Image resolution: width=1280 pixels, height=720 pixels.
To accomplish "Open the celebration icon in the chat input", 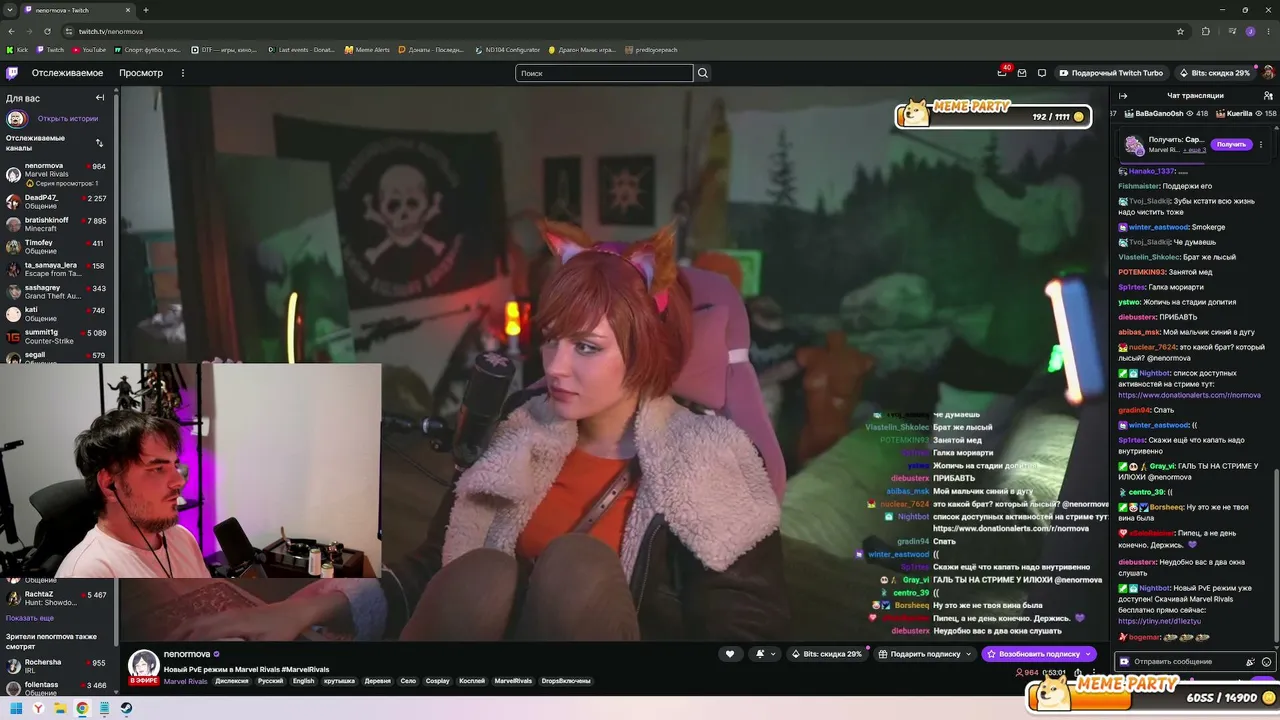I will [x=1250, y=661].
